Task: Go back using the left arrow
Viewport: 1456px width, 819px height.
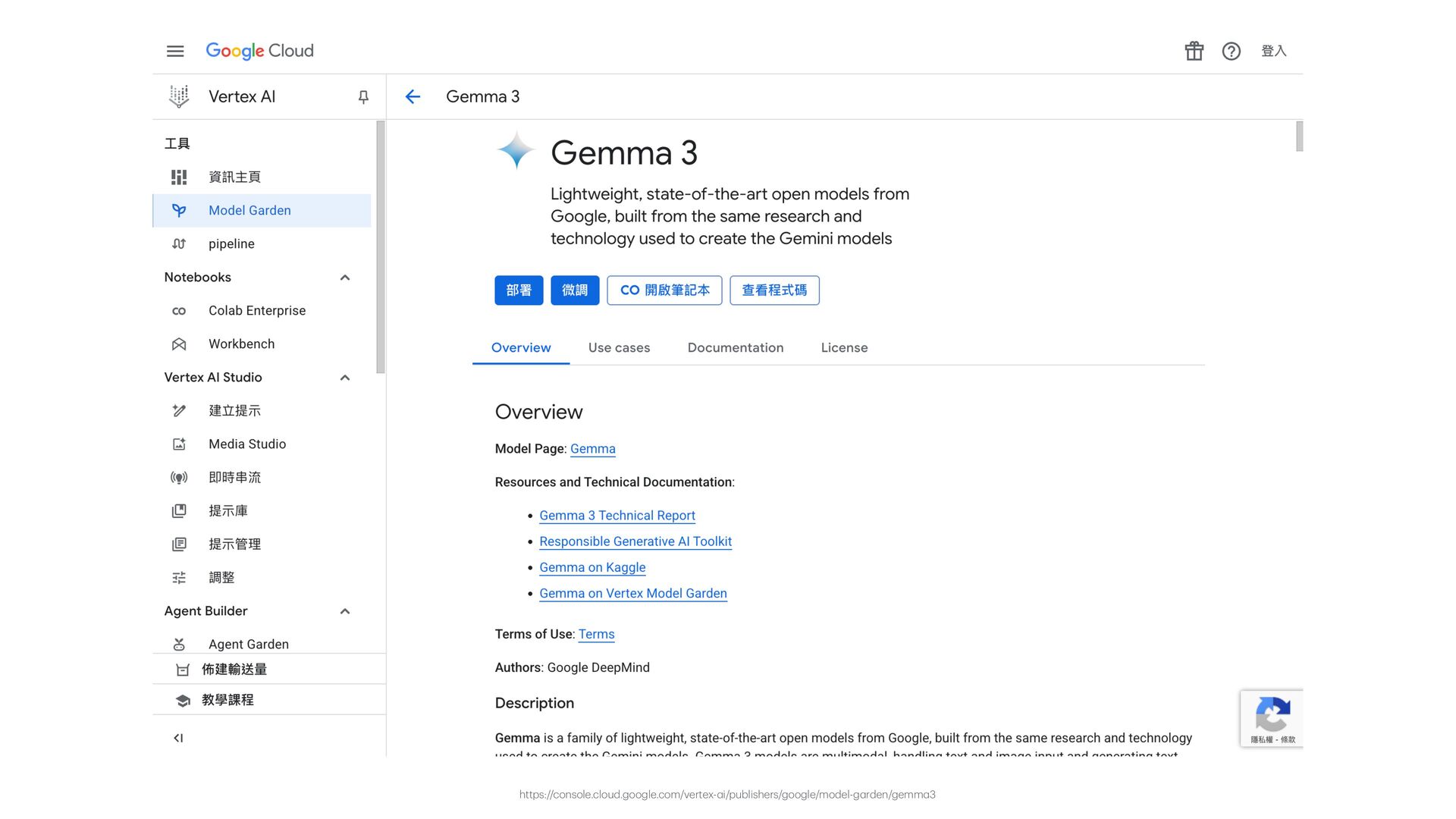Action: pos(413,96)
